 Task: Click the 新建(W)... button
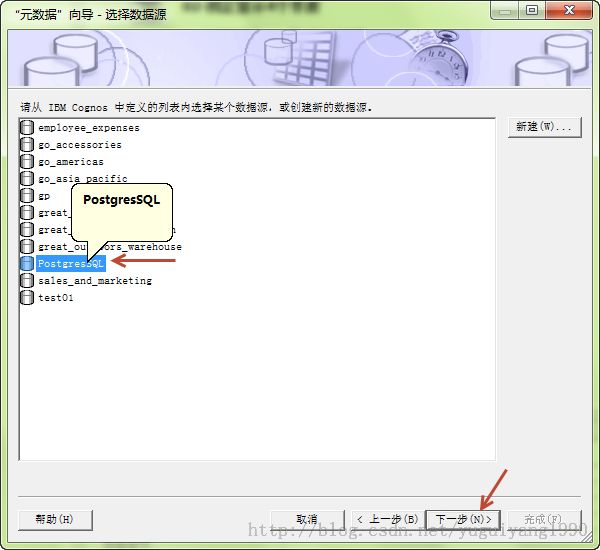pos(545,127)
